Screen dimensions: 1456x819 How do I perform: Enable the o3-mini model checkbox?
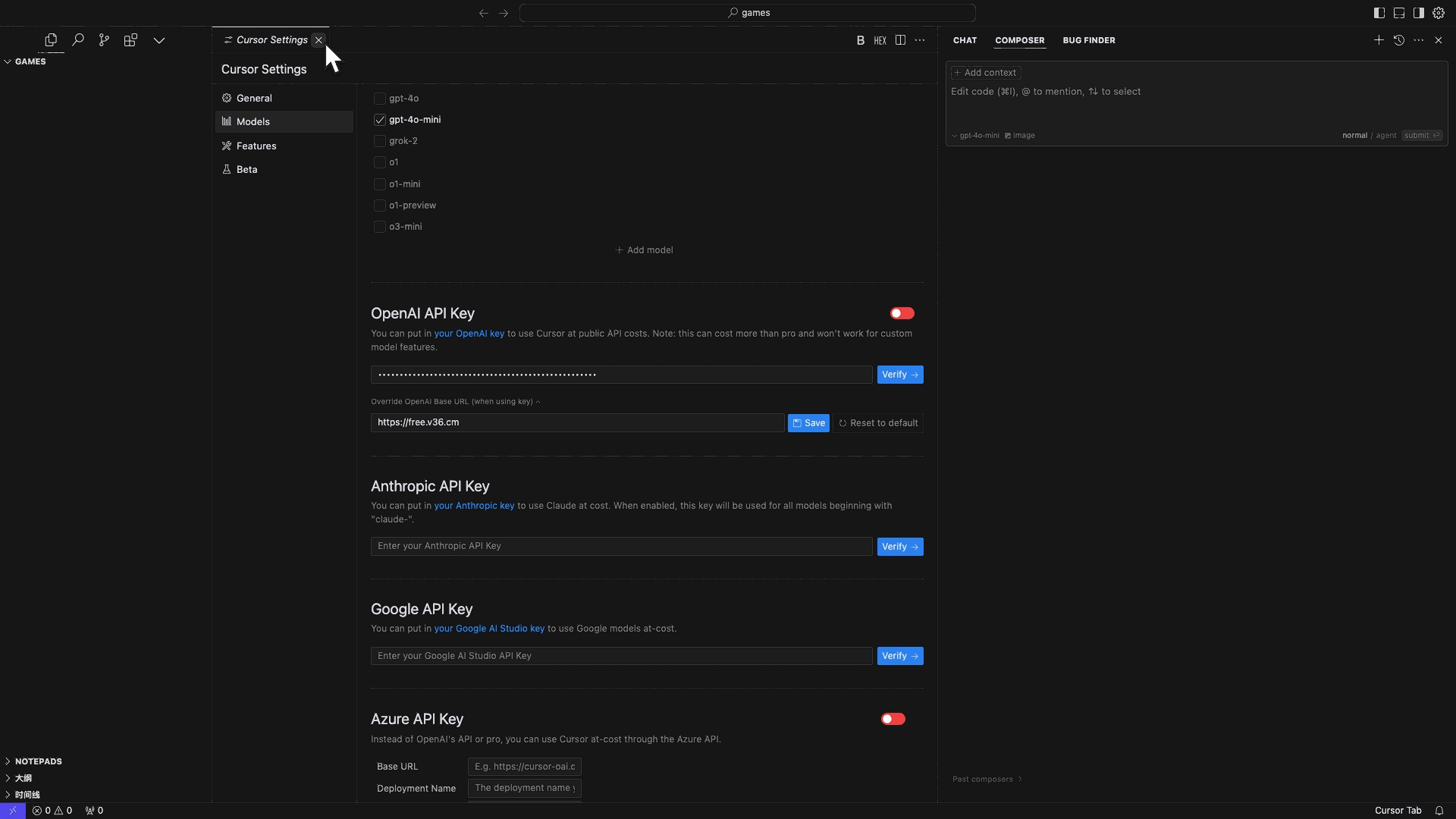(380, 227)
